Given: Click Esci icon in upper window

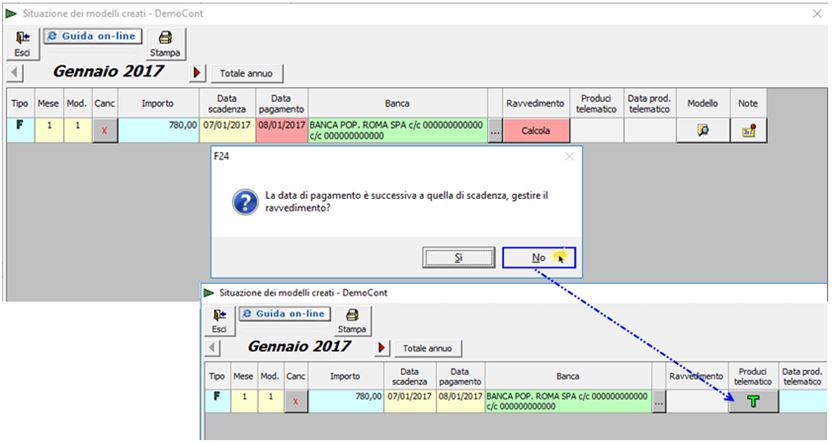Looking at the screenshot, I should (x=22, y=42).
